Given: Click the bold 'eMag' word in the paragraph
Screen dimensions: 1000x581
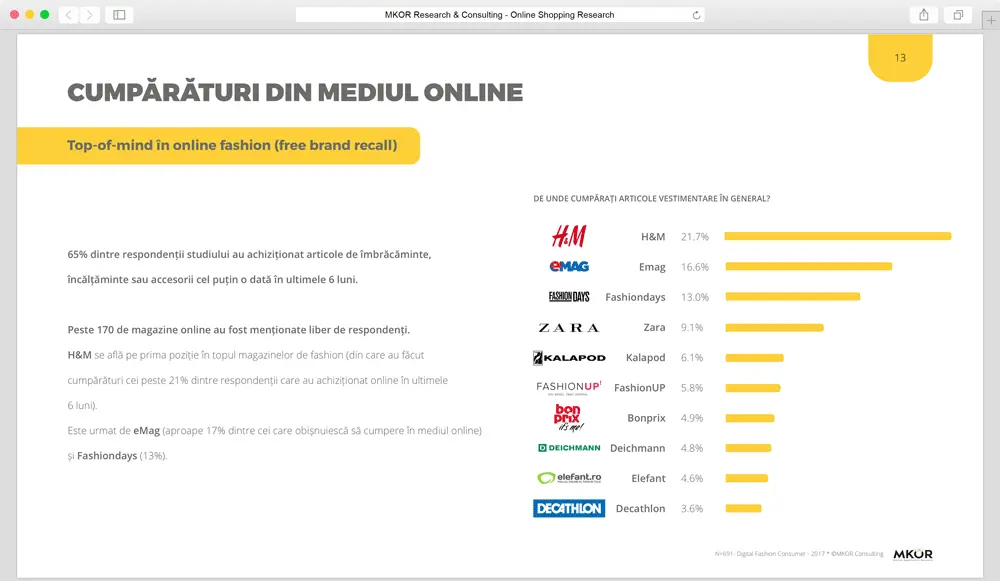Looking at the screenshot, I should [146, 430].
